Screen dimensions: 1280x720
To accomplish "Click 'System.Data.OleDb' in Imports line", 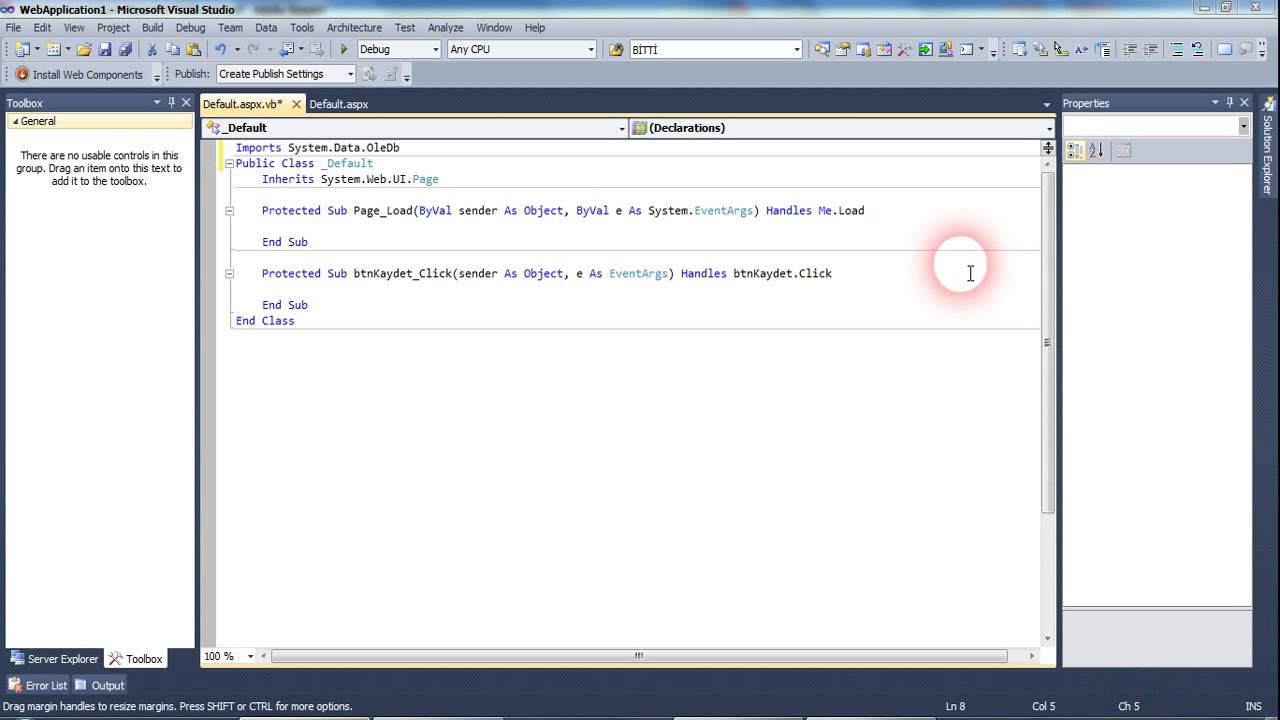I will tap(343, 148).
